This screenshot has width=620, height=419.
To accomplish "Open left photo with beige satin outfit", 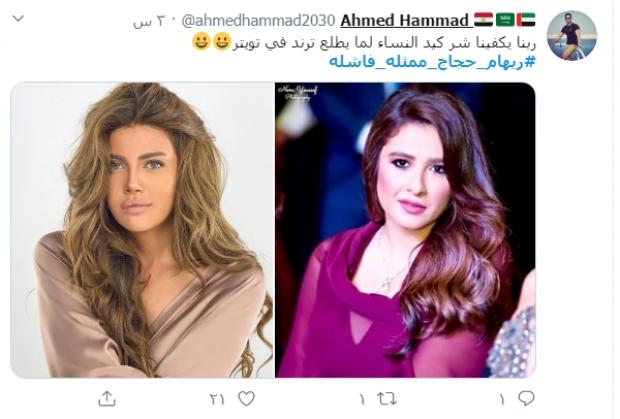I will click(142, 230).
